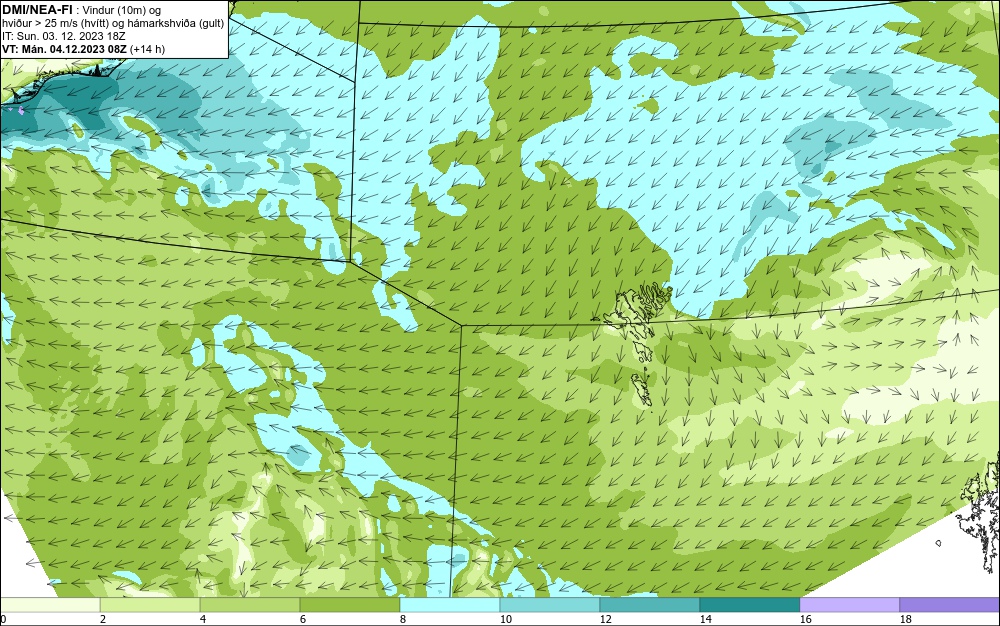The width and height of the screenshot is (1000, 626).
Task: Click the legend scale label '12'
Action: [605, 619]
